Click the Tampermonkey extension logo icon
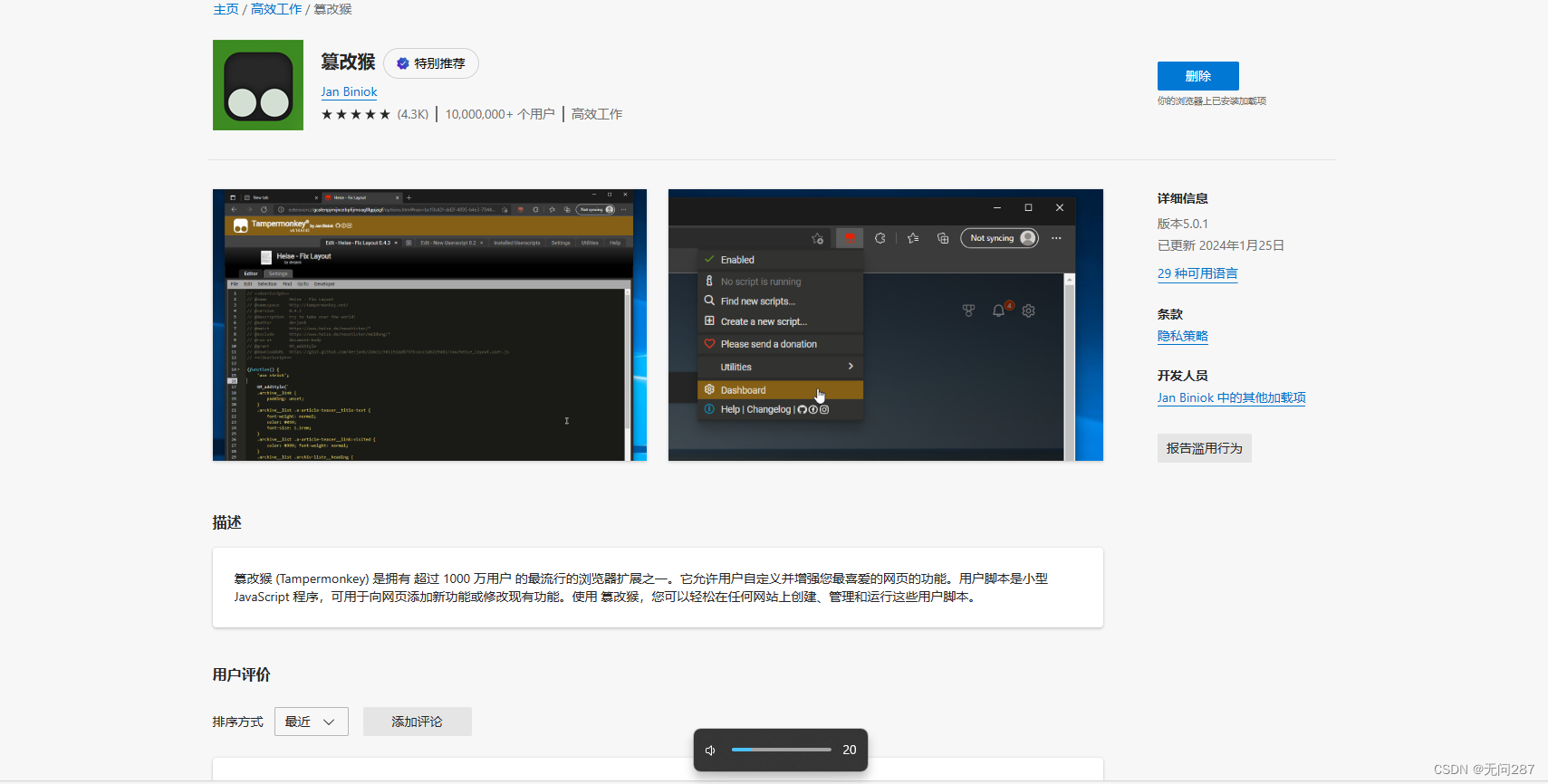The height and width of the screenshot is (784, 1548). (x=258, y=85)
